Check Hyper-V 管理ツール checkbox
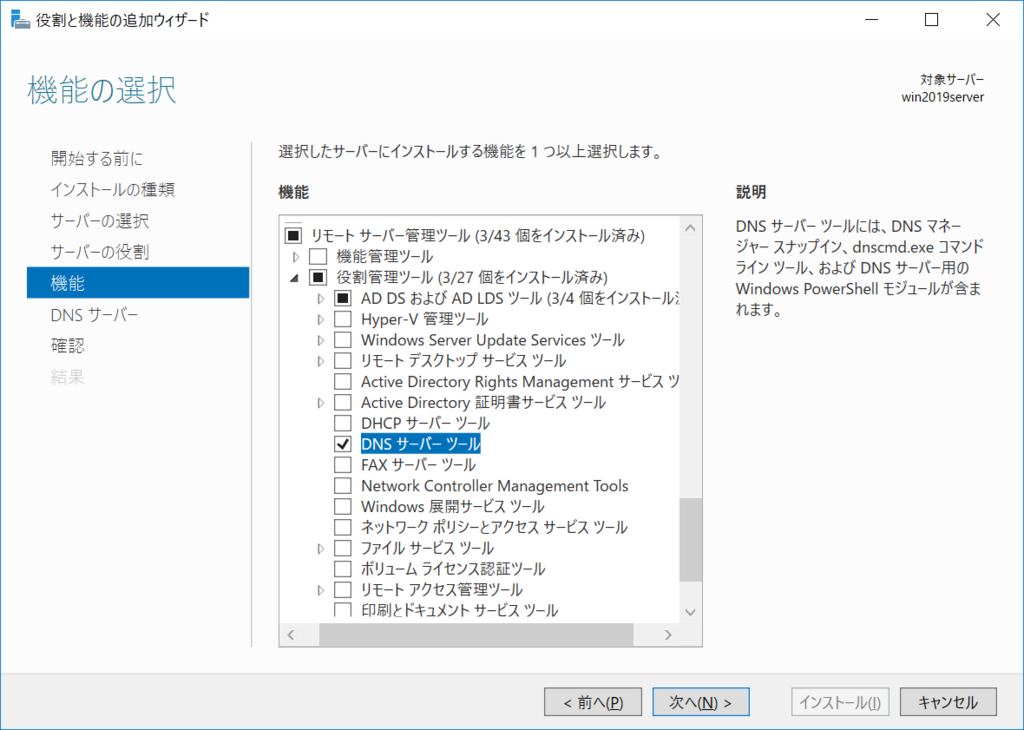 coord(343,319)
